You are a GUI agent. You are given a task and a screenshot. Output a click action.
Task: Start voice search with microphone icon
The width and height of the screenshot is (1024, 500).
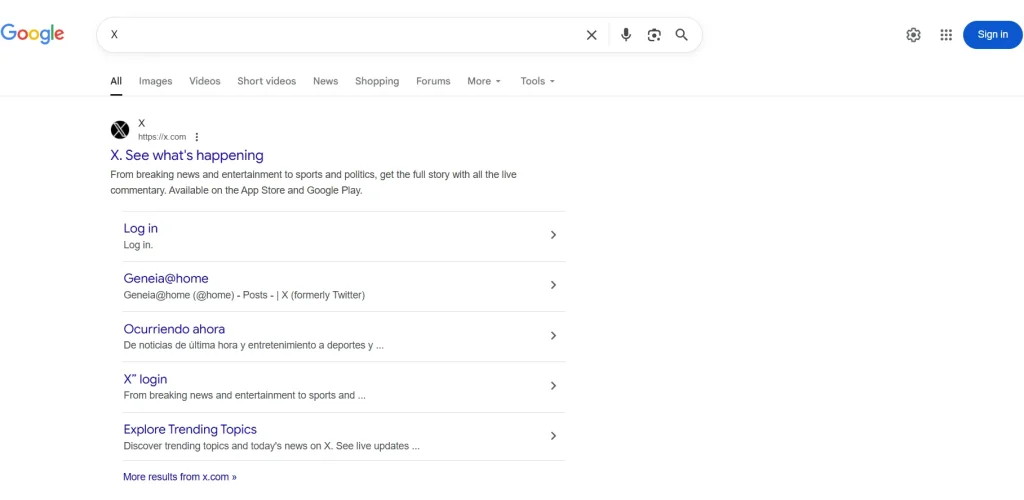tap(626, 35)
